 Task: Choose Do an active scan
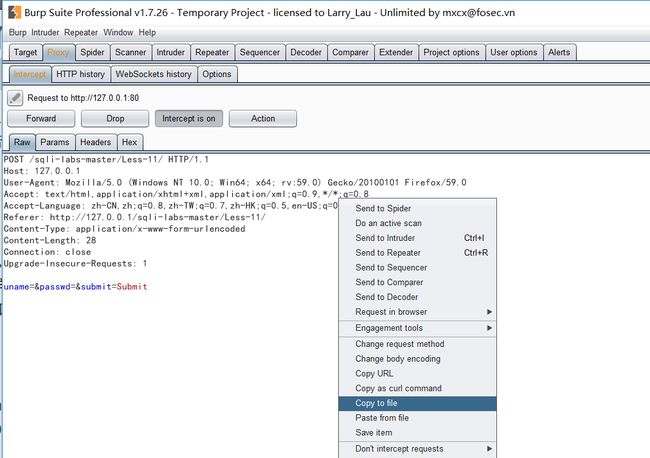point(417,223)
